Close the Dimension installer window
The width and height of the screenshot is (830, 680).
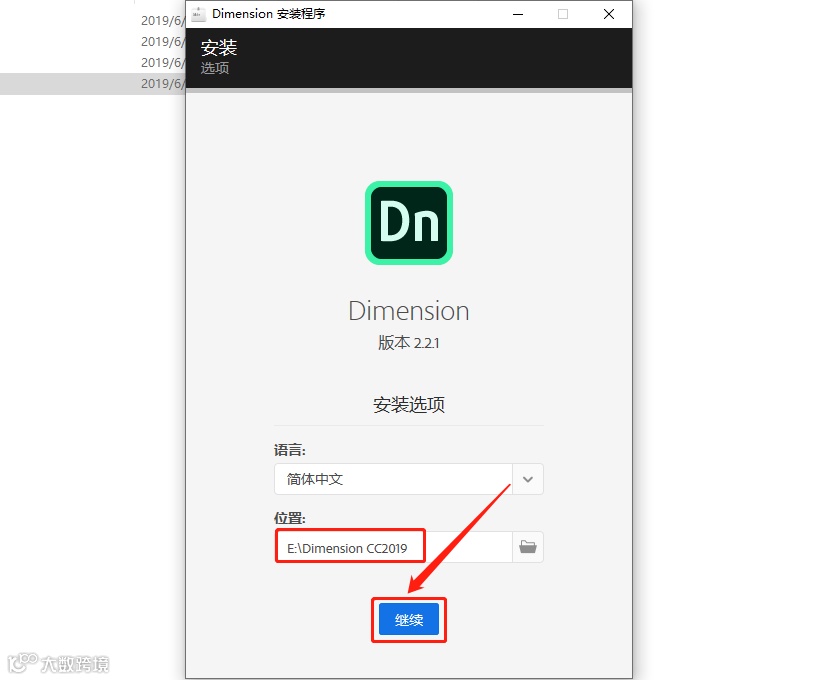click(x=609, y=14)
